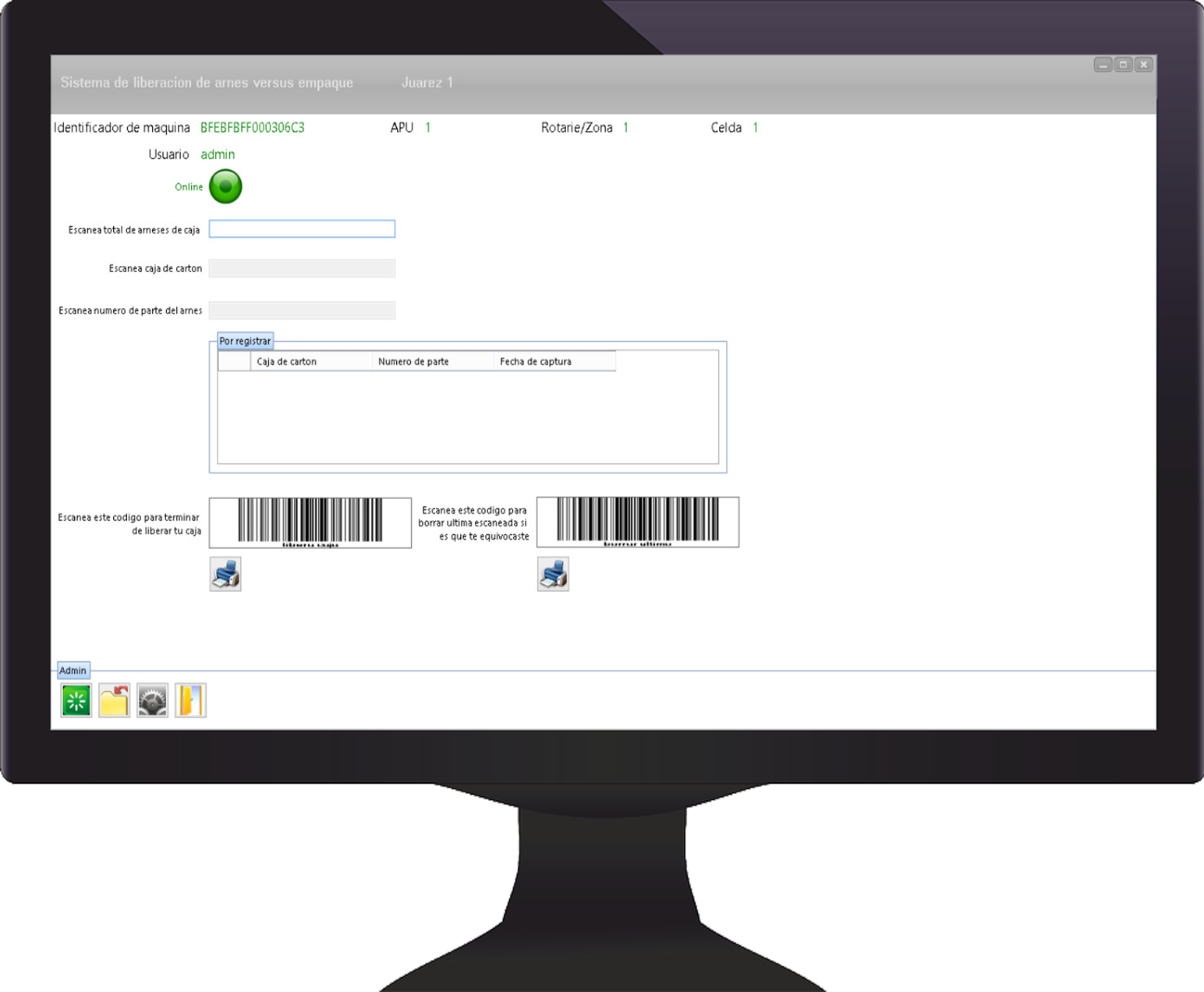The image size is (1204, 992).
Task: Select the 'Por registrar' tab
Action: (245, 341)
